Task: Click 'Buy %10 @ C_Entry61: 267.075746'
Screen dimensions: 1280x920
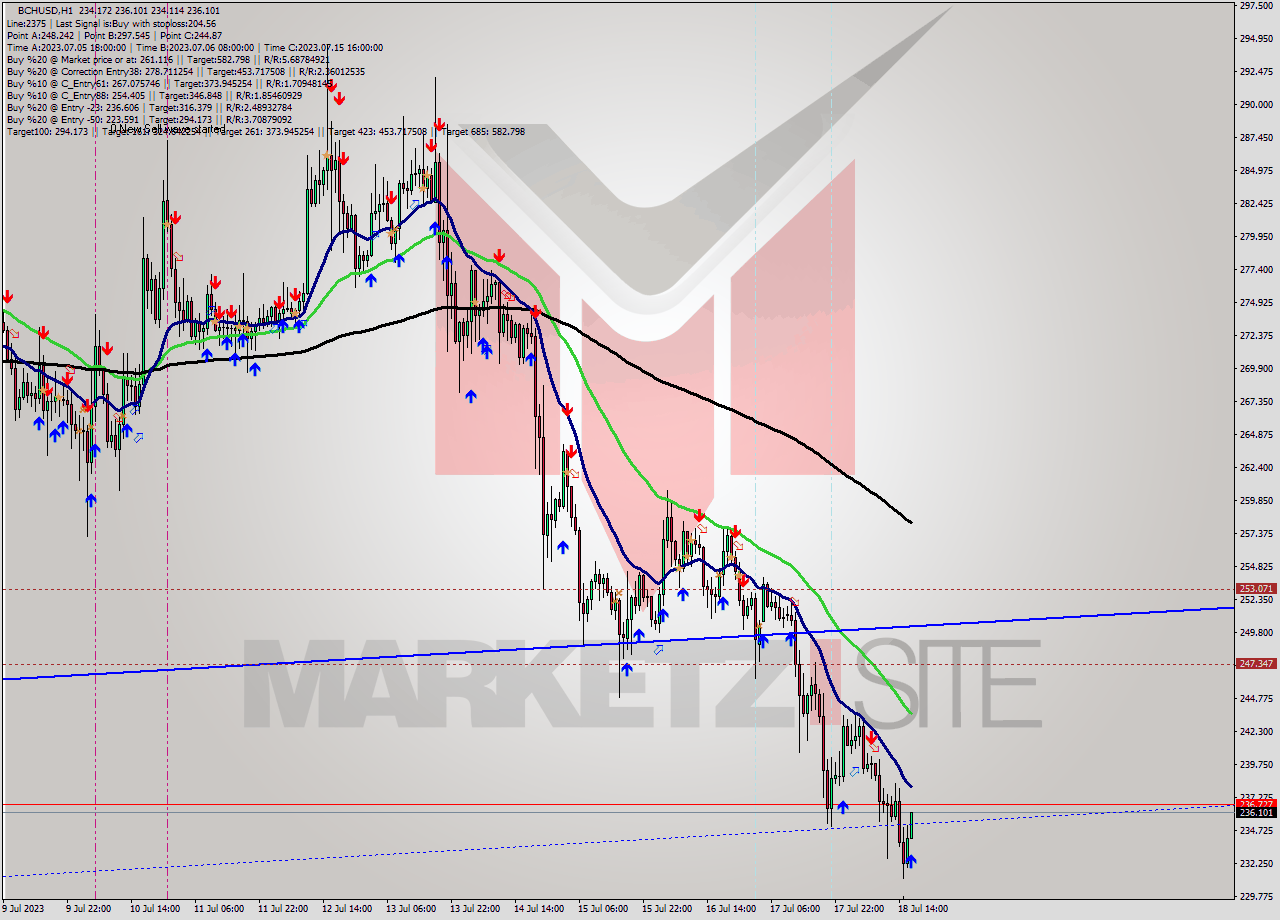Action: coord(83,83)
